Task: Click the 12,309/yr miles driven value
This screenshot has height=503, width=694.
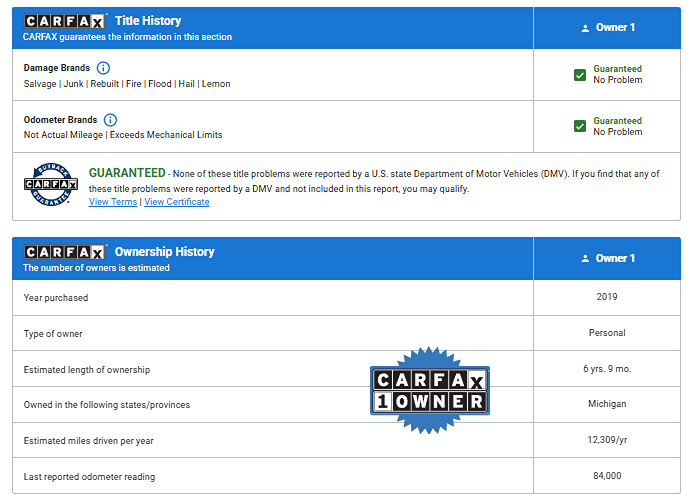Action: (607, 441)
